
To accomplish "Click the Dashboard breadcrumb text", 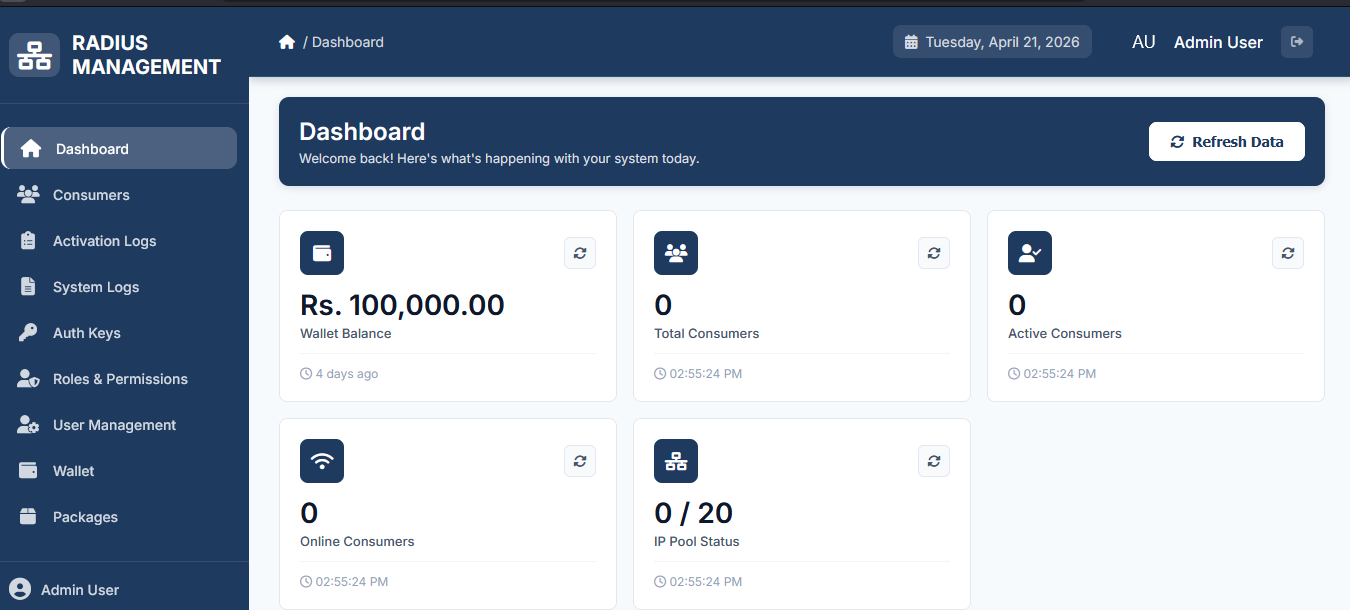I will 348,42.
